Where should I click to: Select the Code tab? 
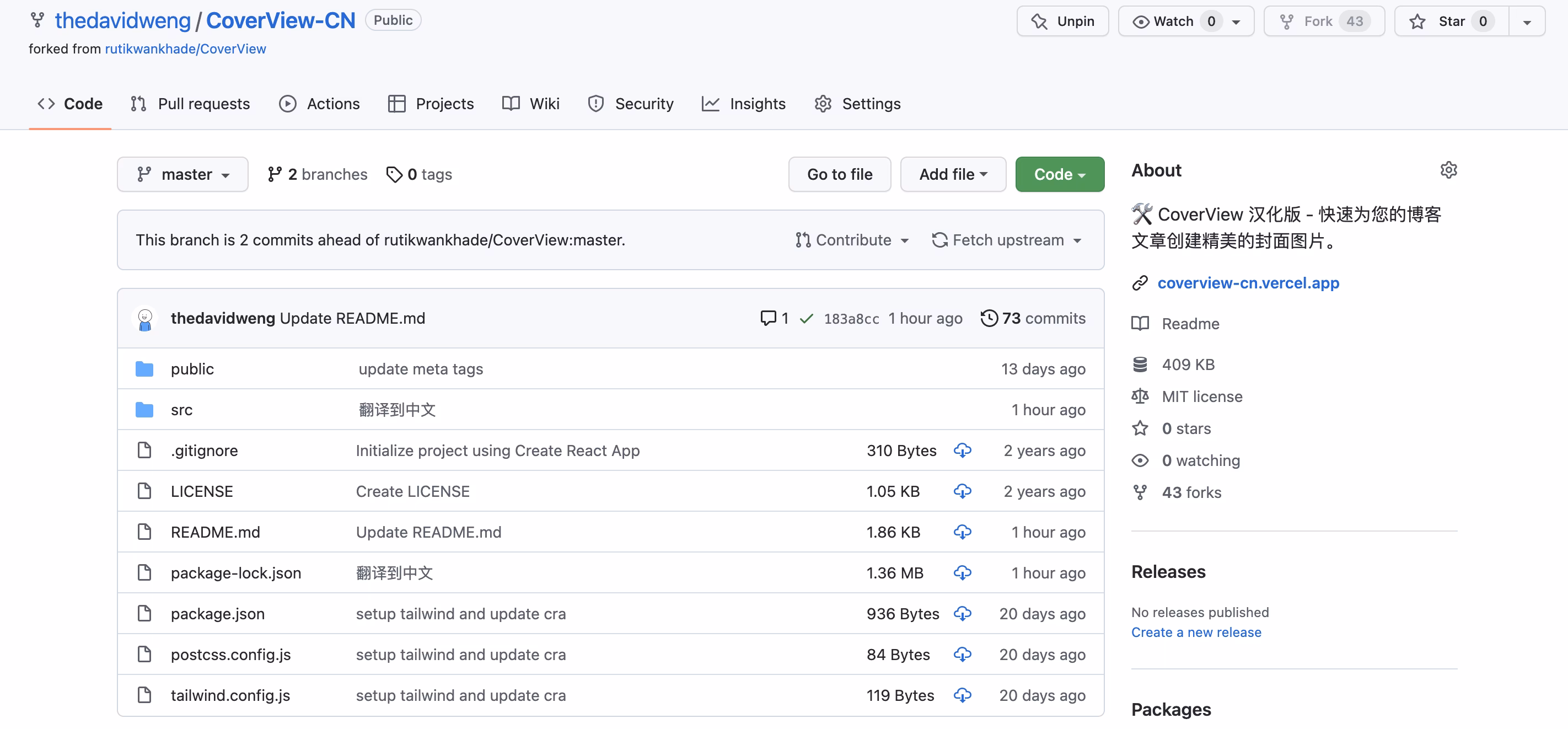tap(70, 104)
